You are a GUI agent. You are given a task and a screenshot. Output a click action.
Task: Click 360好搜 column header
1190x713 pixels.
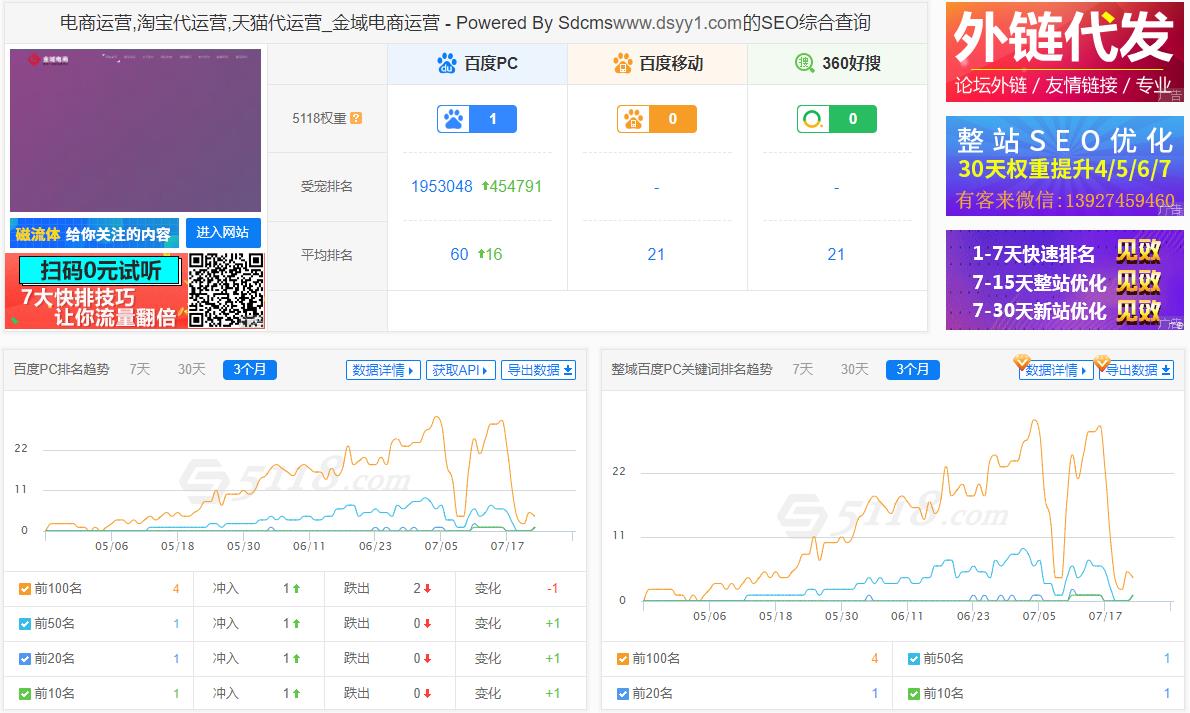pyautogui.click(x=837, y=64)
